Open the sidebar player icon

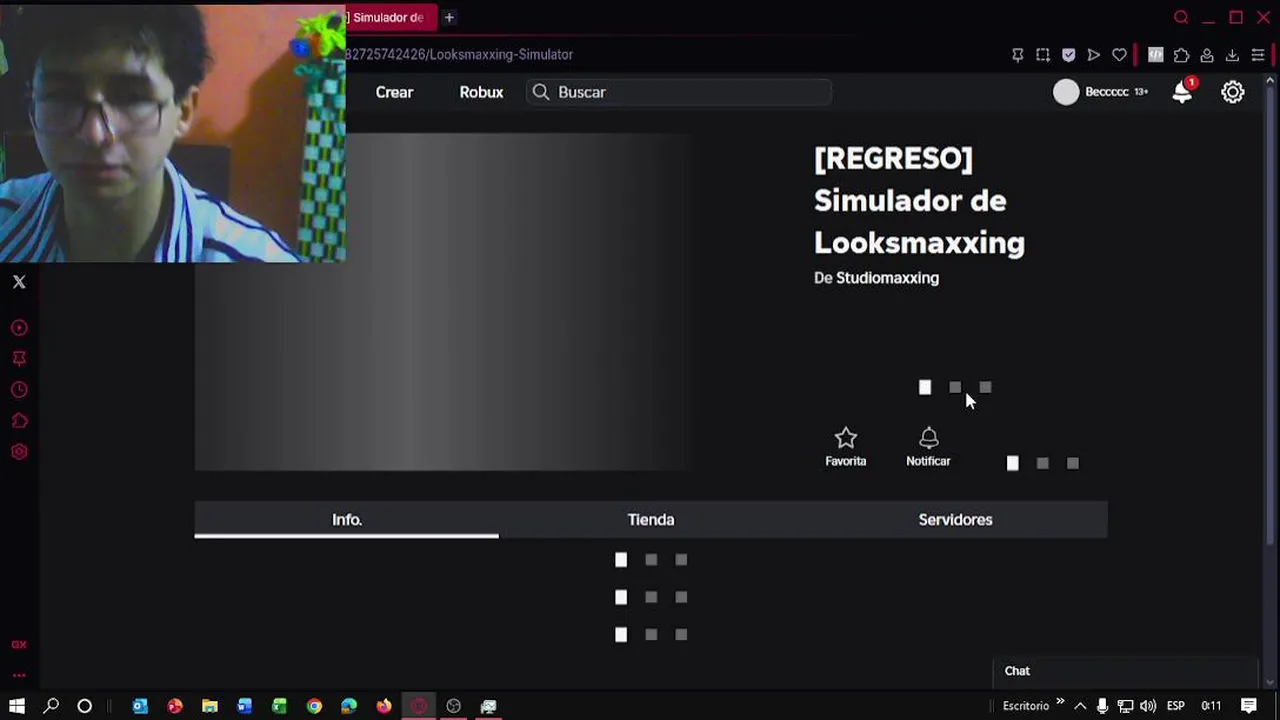tap(19, 328)
